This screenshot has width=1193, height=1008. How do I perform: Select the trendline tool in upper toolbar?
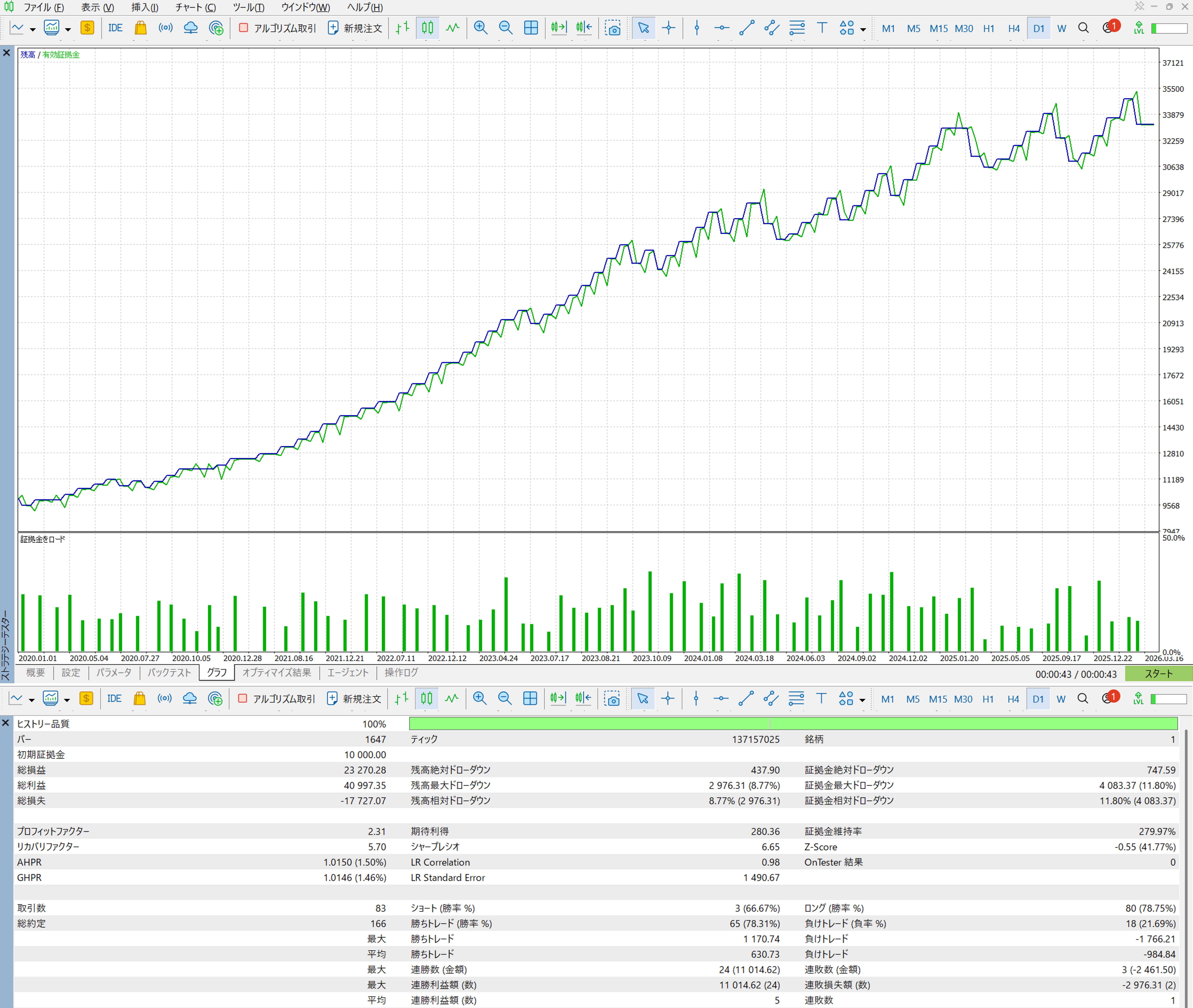click(747, 28)
